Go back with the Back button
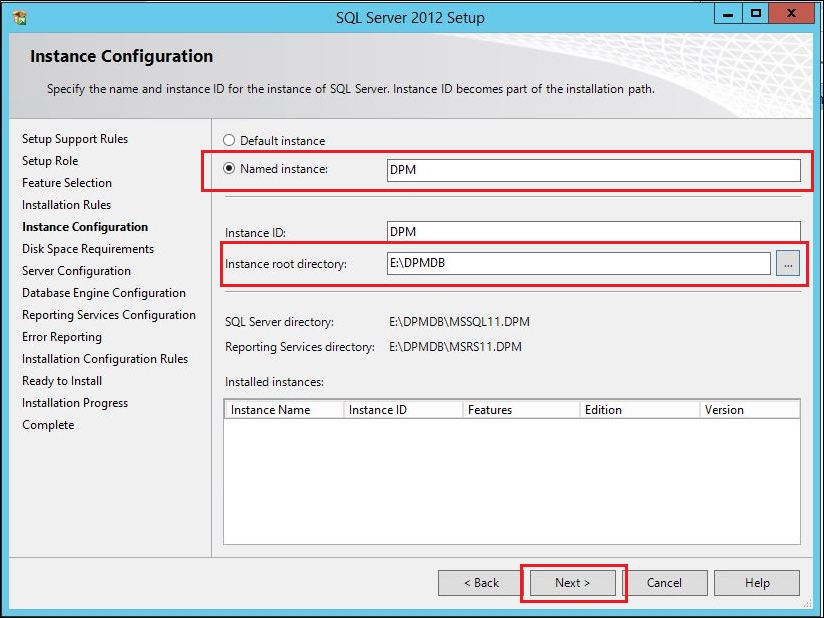824x618 pixels. [x=481, y=583]
